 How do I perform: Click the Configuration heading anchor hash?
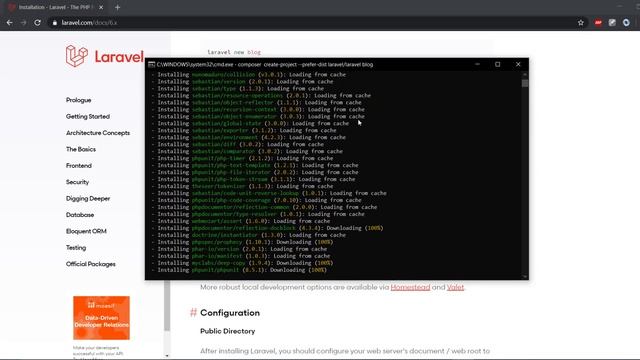pos(193,313)
